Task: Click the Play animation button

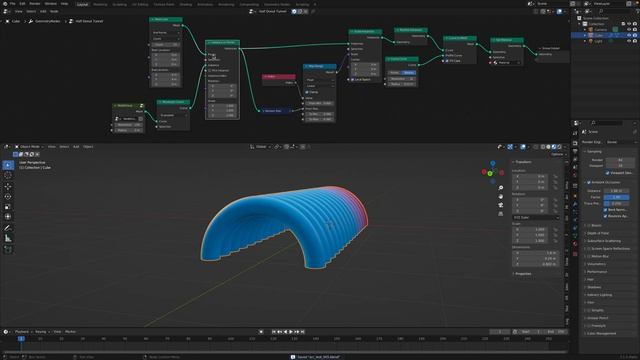Action: pos(291,332)
